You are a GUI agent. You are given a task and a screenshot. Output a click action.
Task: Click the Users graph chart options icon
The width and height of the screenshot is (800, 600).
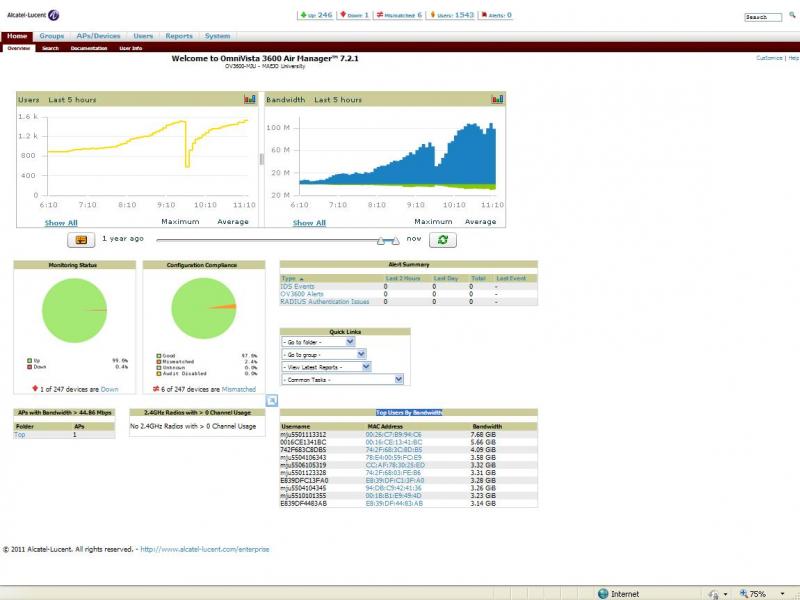(x=250, y=99)
